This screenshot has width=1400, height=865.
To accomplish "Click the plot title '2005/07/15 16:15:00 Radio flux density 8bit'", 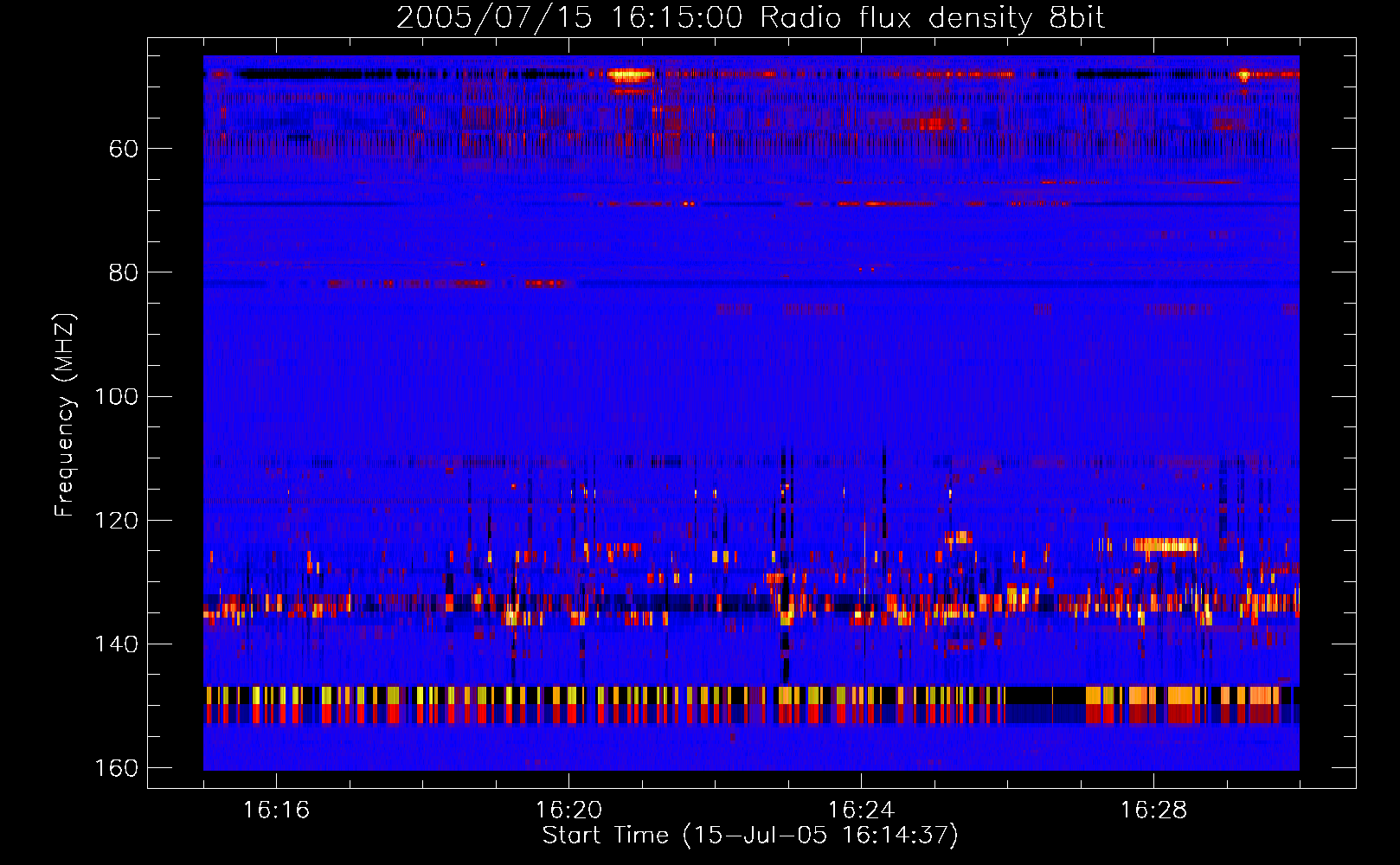I will (x=750, y=17).
